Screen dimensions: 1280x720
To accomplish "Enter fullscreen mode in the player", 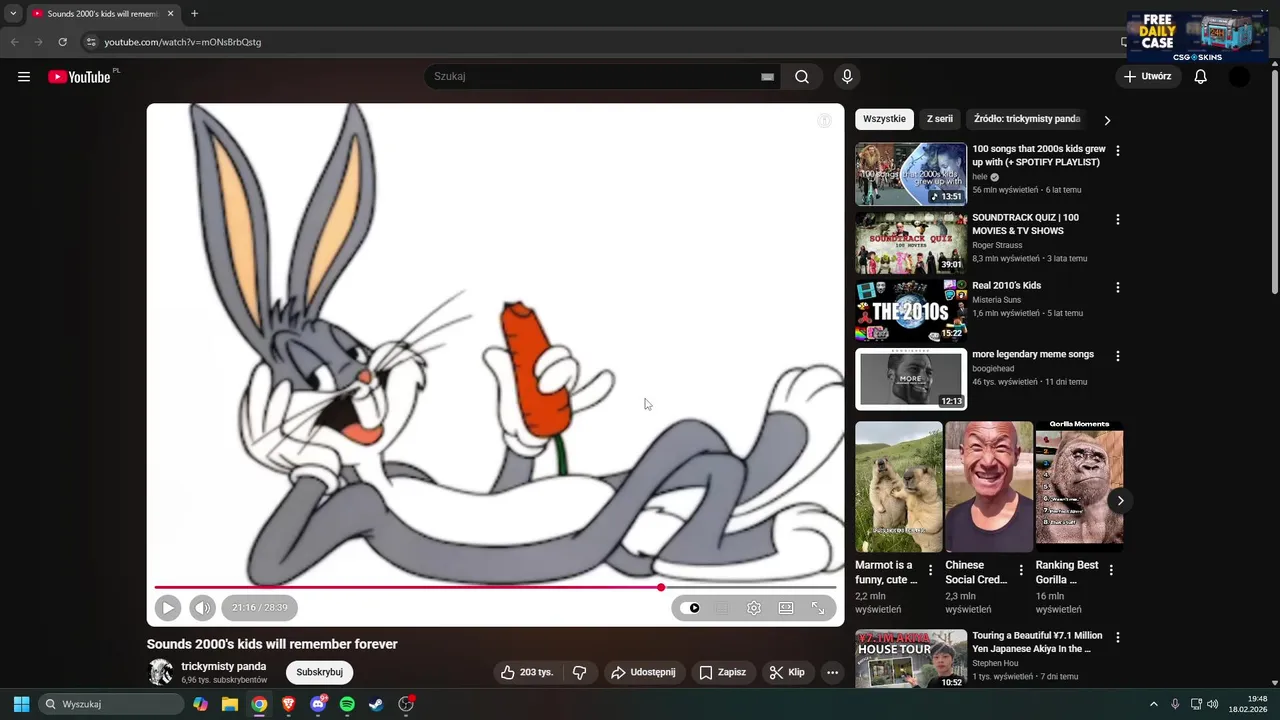I will (818, 608).
